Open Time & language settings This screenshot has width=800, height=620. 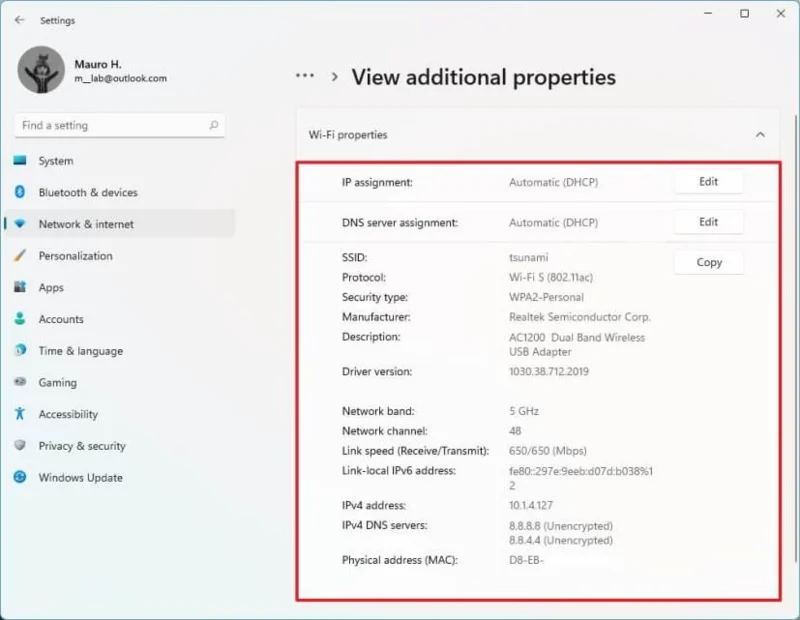(x=120, y=351)
